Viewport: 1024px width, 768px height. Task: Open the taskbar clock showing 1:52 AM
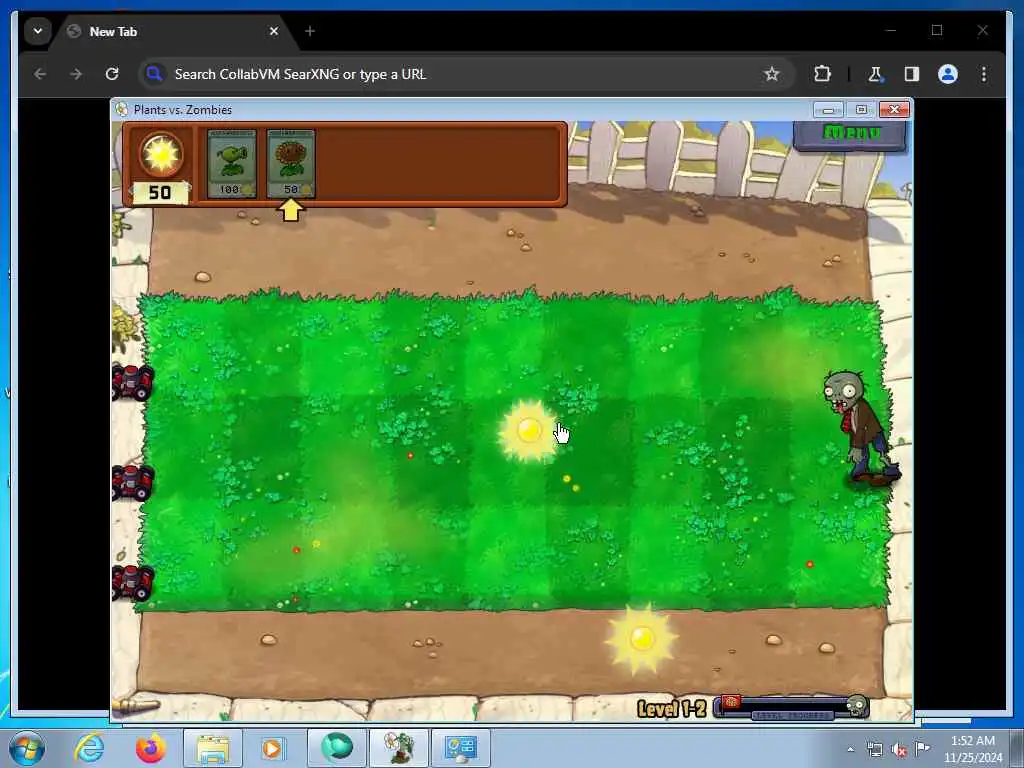(x=973, y=749)
